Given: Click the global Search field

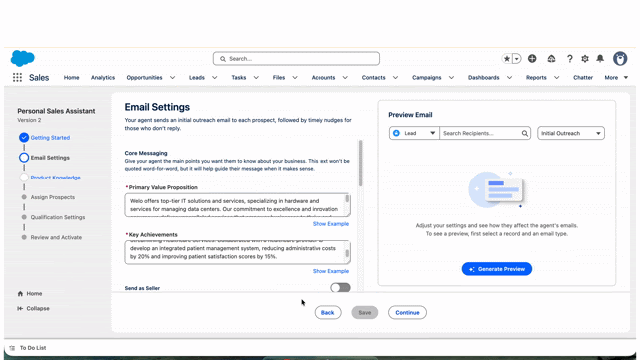Looking at the screenshot, I should 296,59.
